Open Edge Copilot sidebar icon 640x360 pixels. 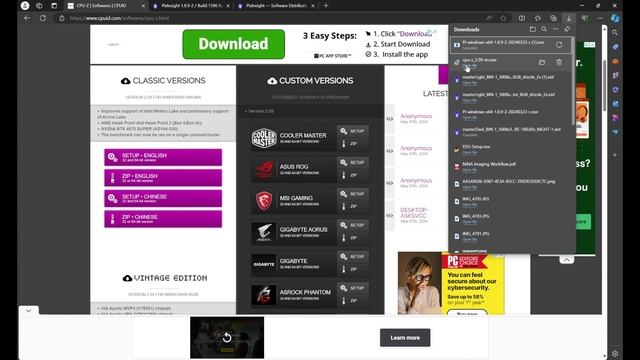point(615,18)
